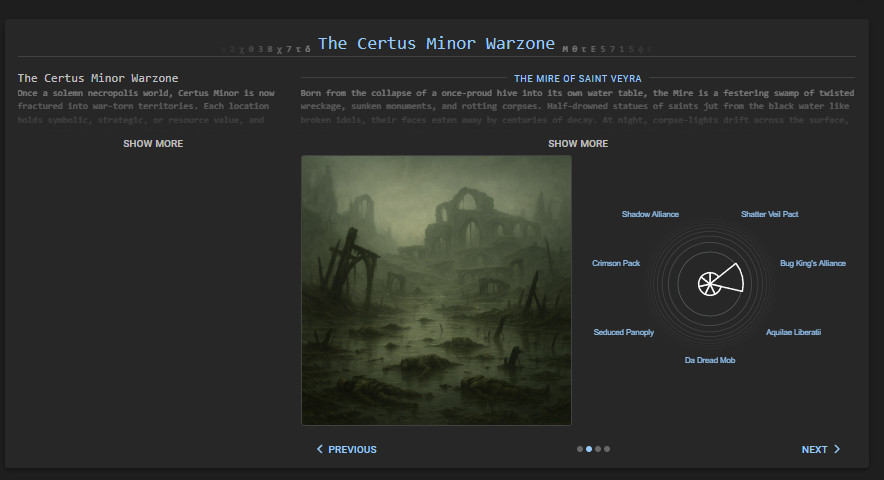This screenshot has height=480, width=884.
Task: Click the Da Dread Mob label
Action: click(x=710, y=360)
